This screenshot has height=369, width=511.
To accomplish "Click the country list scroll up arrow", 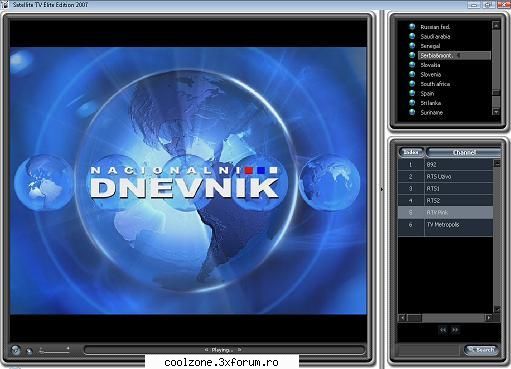I will click(x=496, y=25).
